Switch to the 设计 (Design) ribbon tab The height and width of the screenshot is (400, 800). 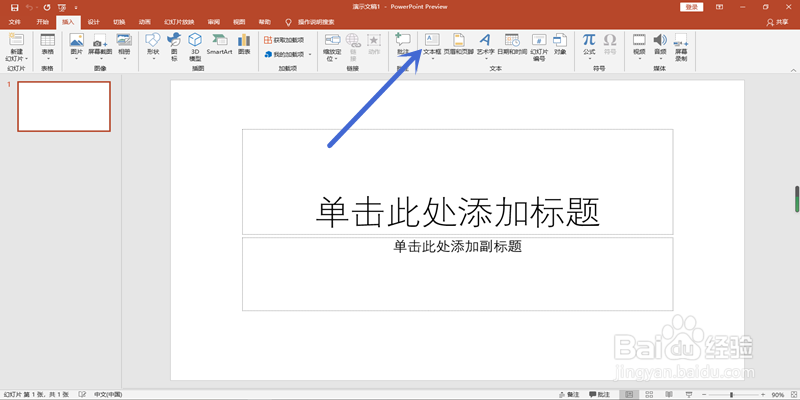click(x=93, y=22)
